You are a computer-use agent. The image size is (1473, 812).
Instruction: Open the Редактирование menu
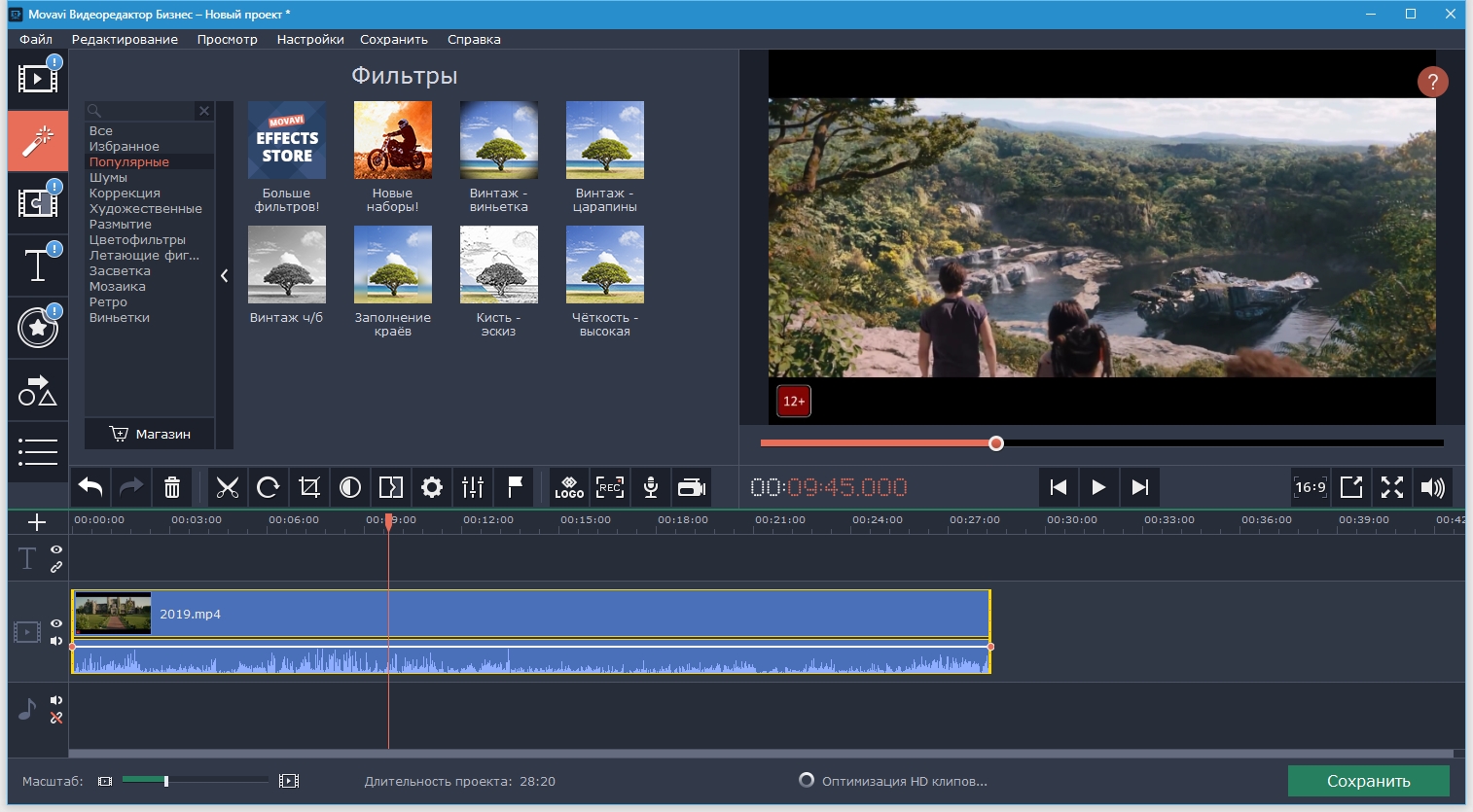(125, 40)
